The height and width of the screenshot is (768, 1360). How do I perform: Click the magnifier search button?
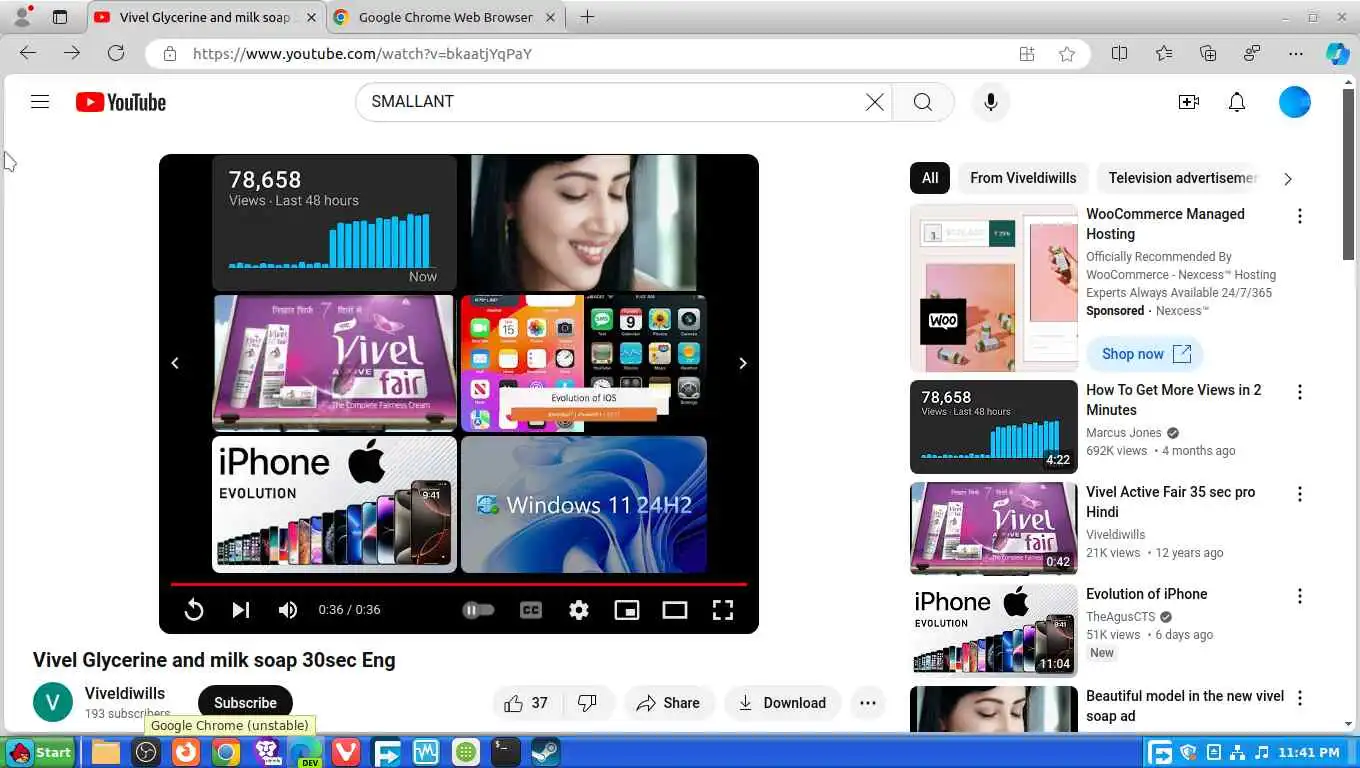(923, 102)
